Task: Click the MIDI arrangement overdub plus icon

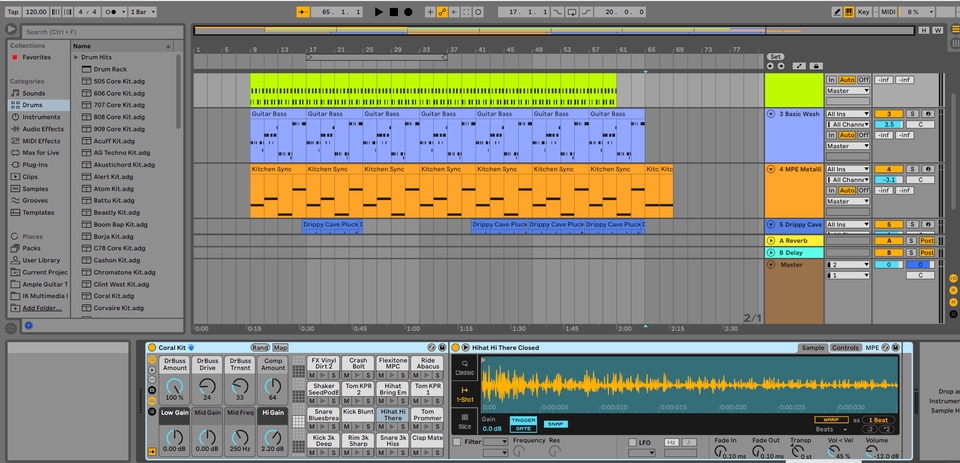Action: (x=430, y=12)
